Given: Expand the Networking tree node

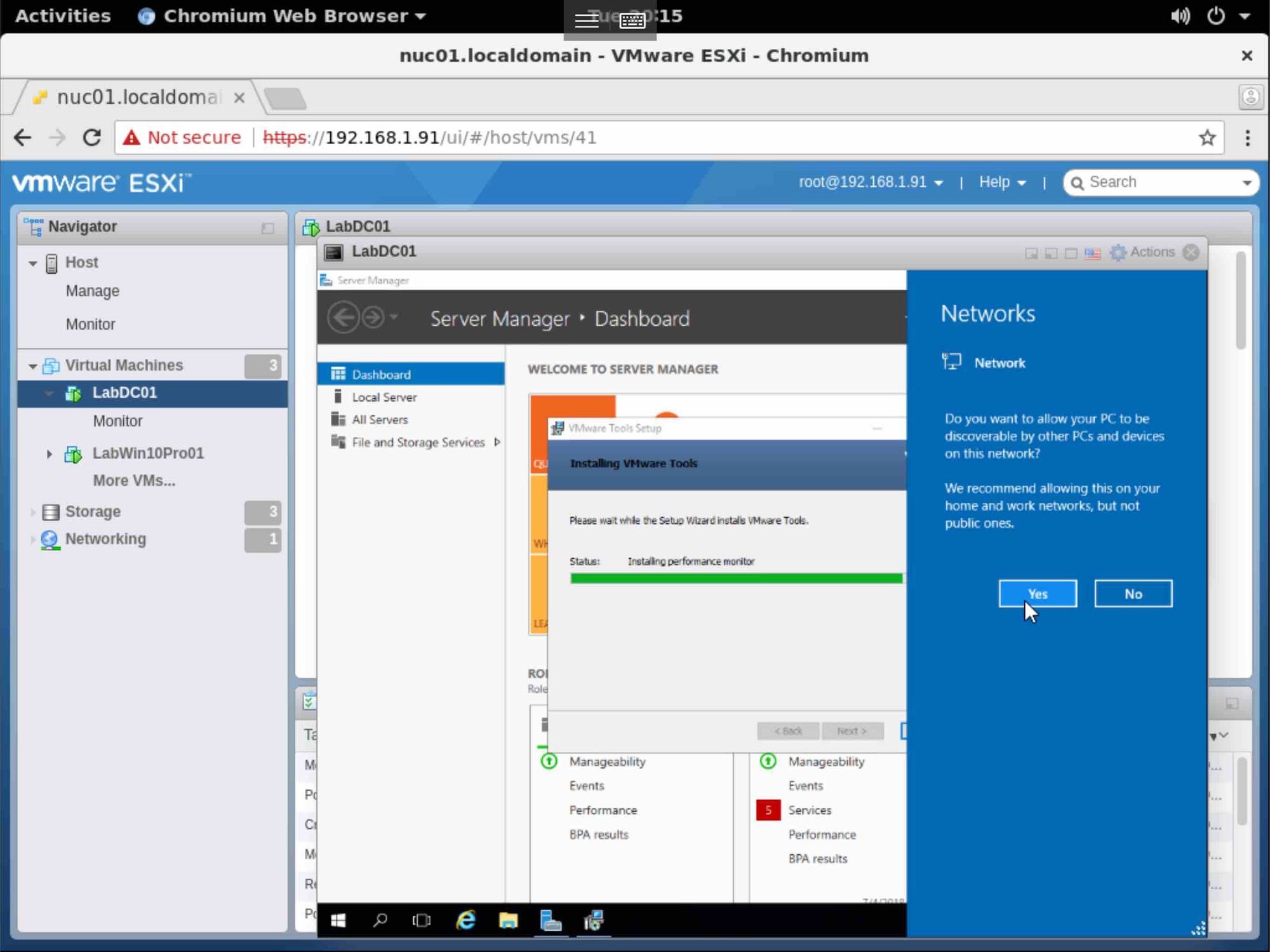Looking at the screenshot, I should coord(32,539).
